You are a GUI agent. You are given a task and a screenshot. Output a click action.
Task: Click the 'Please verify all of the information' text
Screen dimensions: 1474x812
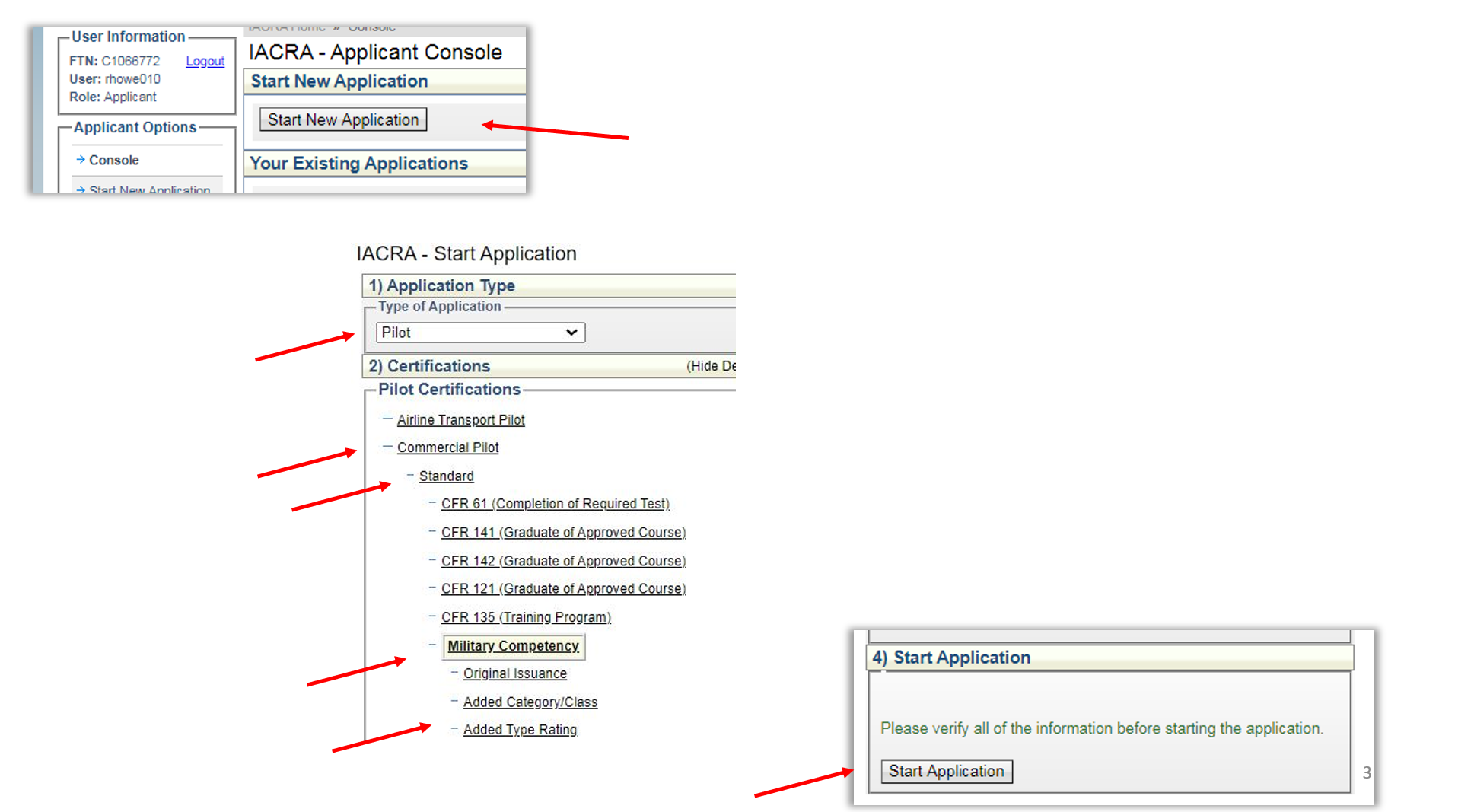coord(1101,728)
